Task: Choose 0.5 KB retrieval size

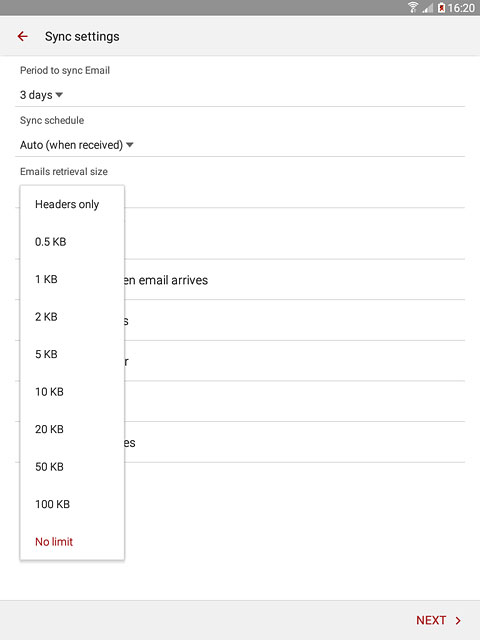Action: pyautogui.click(x=72, y=242)
